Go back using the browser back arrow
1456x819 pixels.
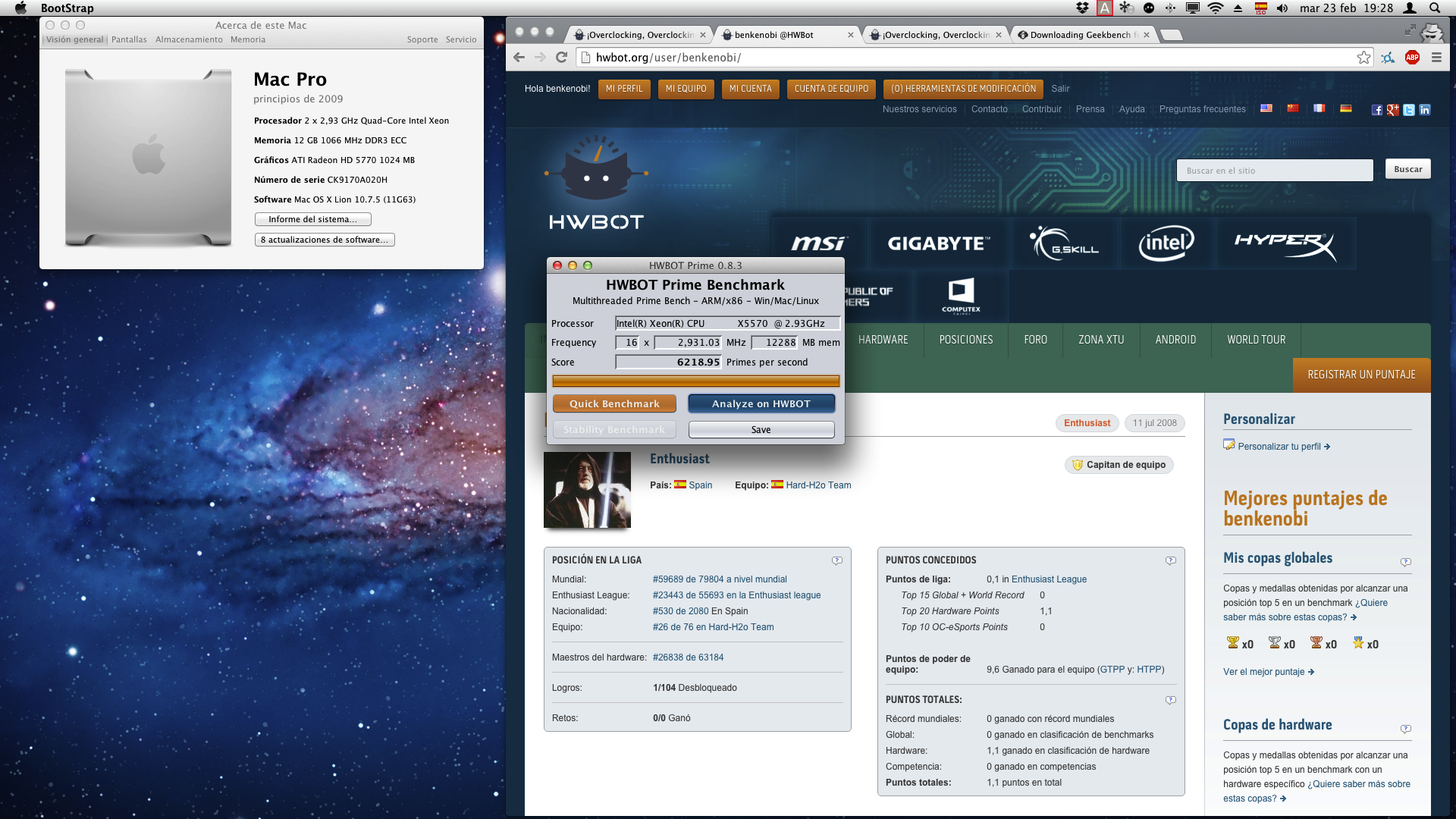click(x=519, y=57)
